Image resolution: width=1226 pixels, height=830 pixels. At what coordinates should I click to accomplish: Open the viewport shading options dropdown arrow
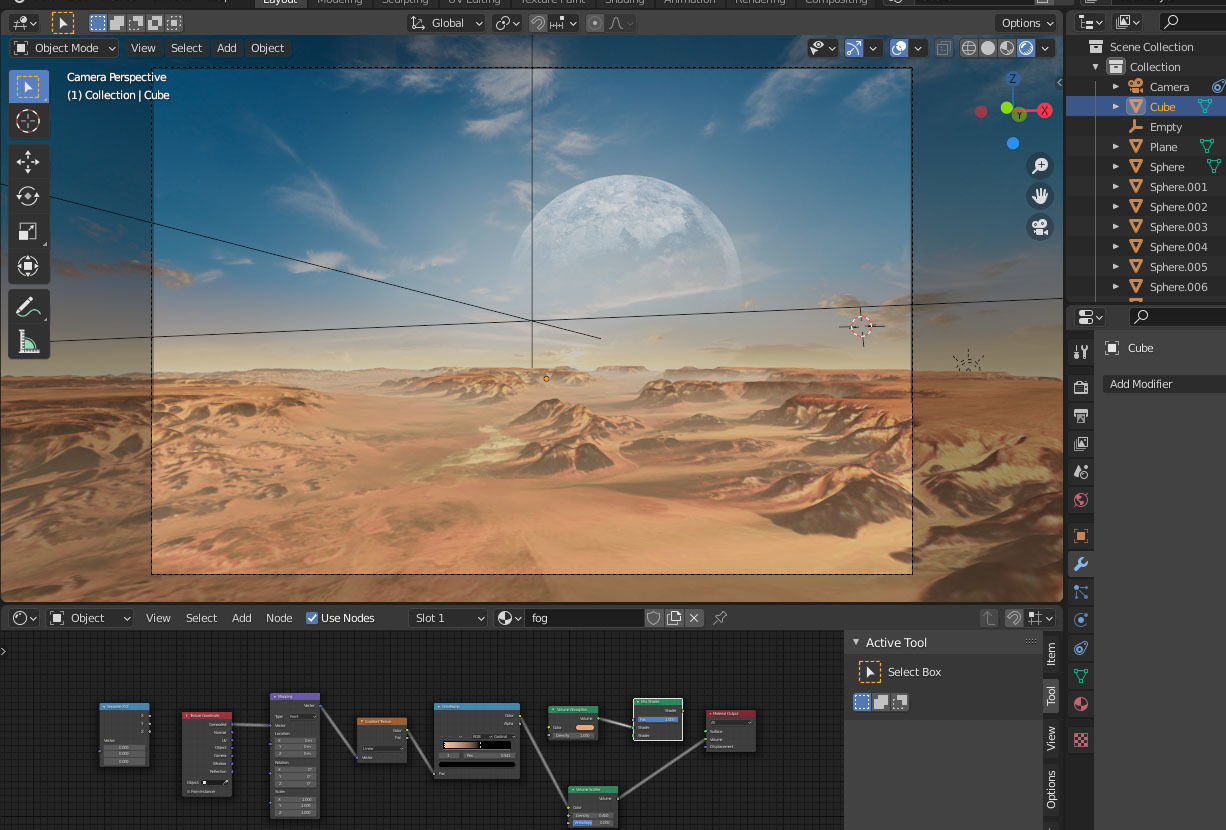(1046, 47)
